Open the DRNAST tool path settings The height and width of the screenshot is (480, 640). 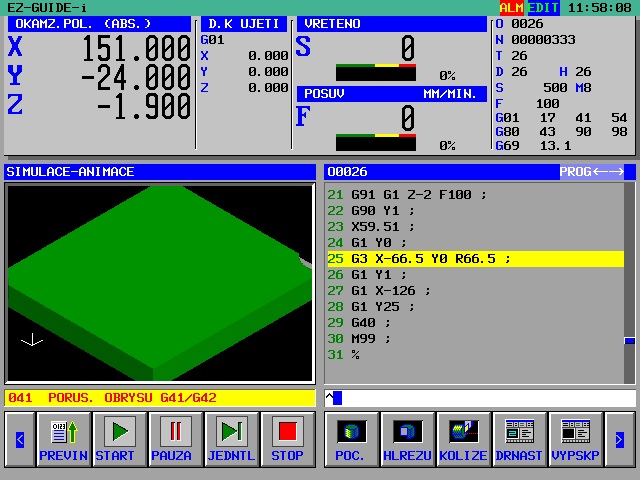[519, 440]
